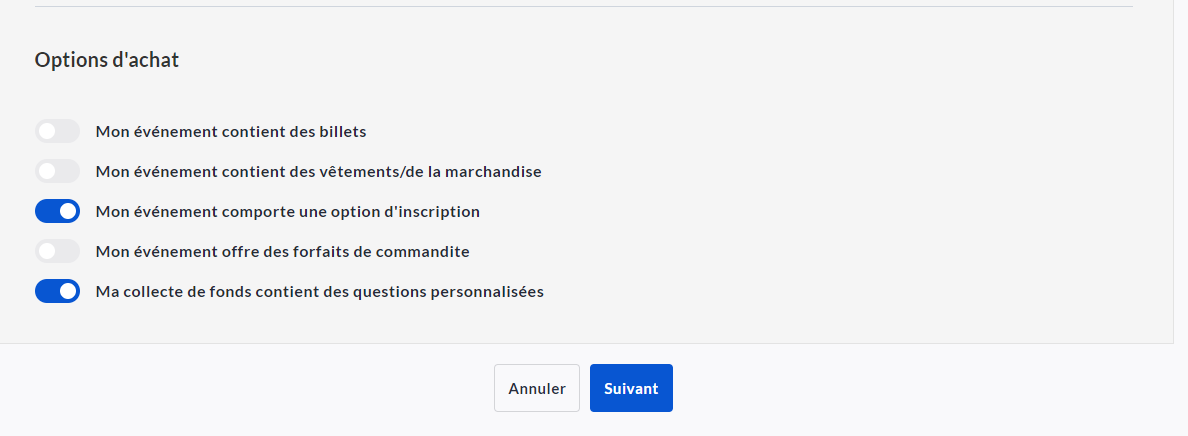This screenshot has height=436, width=1188.
Task: Enable the forfaits de commandite switch
Action: (57, 251)
